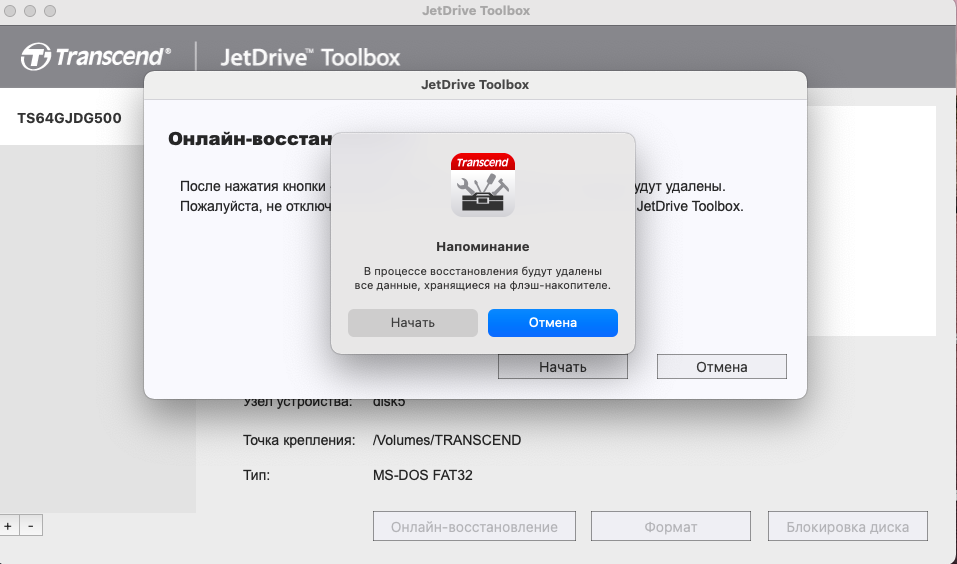The width and height of the screenshot is (957, 564).
Task: Click Отмена in the Онлайн-восстановление sheet
Action: pyautogui.click(x=721, y=367)
